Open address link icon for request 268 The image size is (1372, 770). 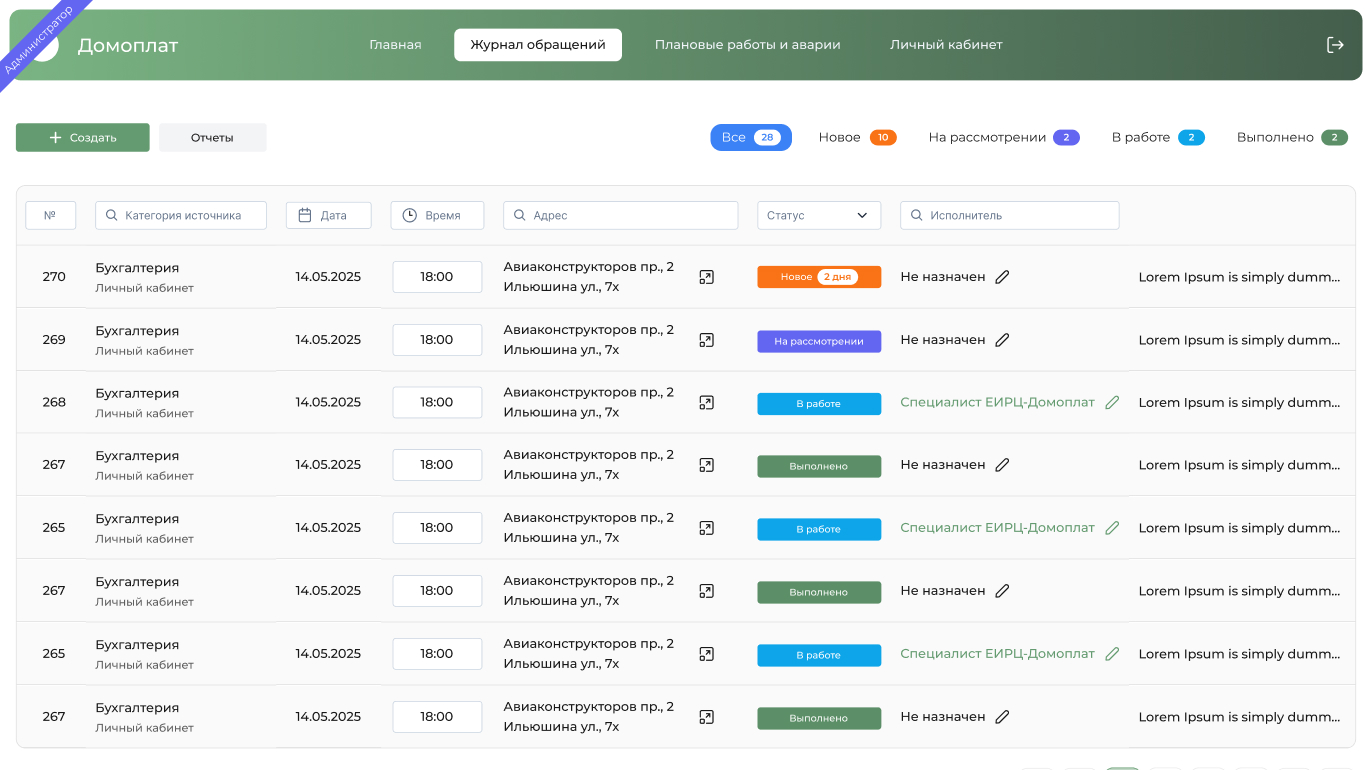(x=707, y=402)
